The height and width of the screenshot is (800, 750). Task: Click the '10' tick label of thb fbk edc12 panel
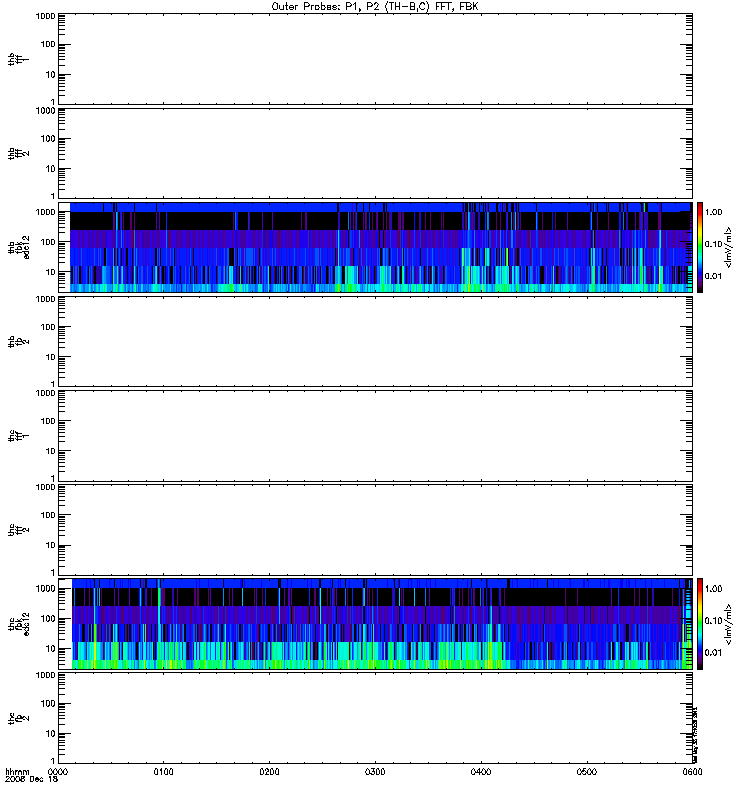coord(51,272)
